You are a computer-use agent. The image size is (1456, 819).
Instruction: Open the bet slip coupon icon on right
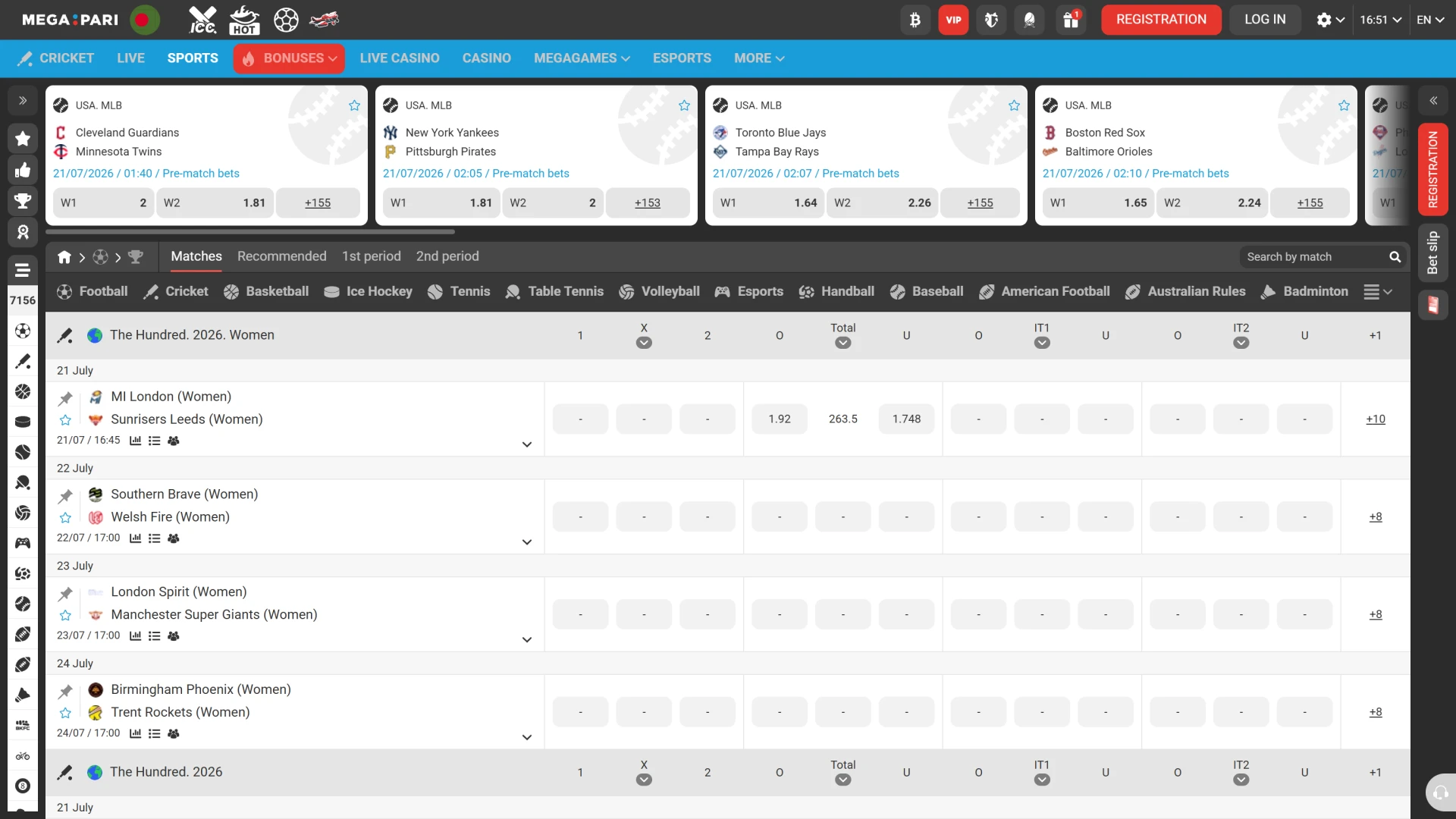(x=1433, y=305)
